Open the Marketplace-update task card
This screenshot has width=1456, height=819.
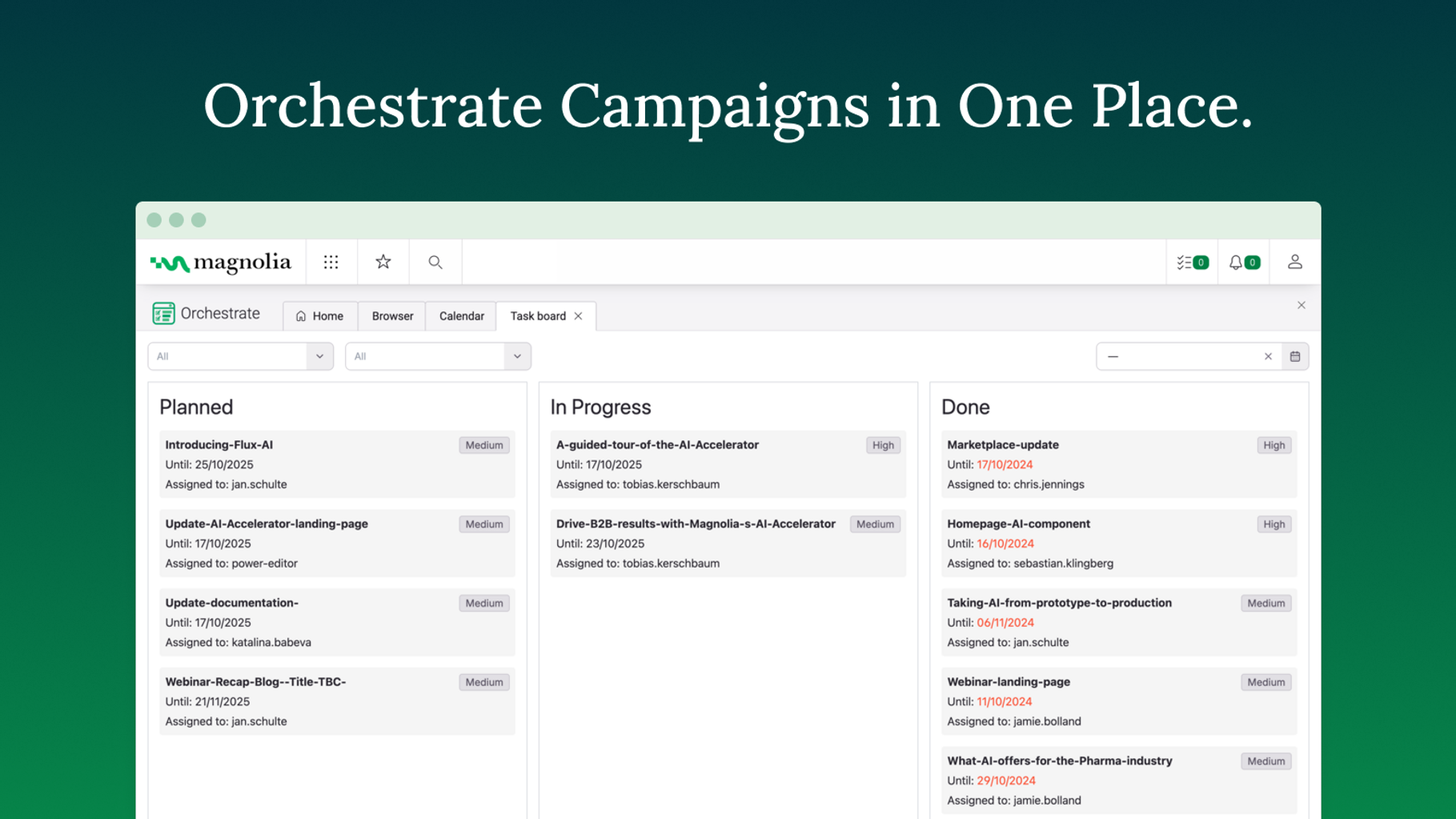tap(1119, 464)
